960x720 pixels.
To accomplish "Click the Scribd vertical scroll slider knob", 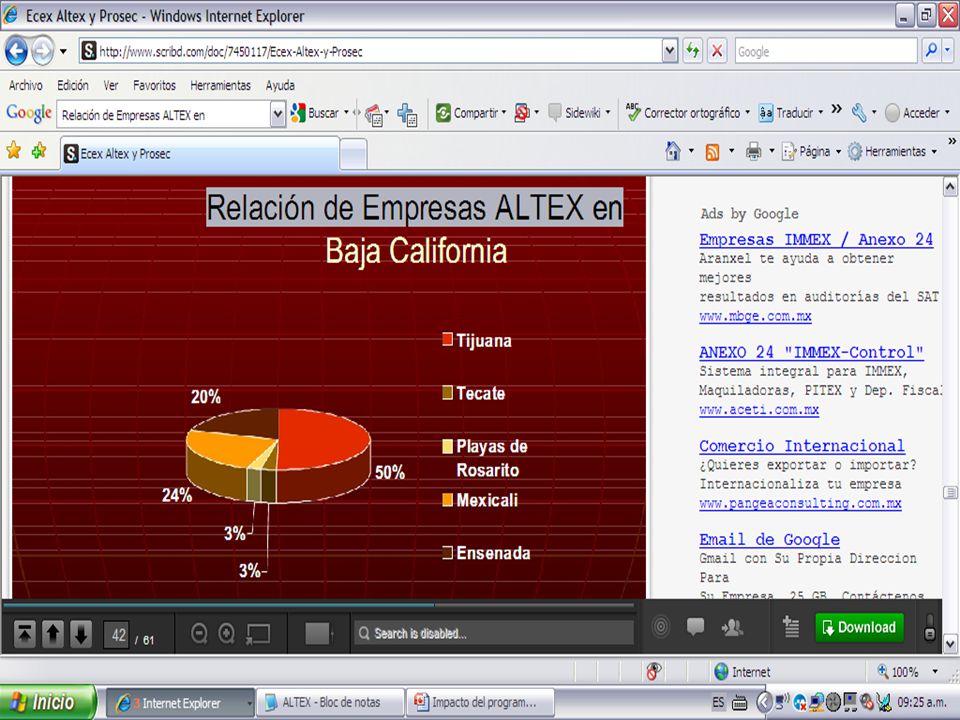I will [x=929, y=632].
